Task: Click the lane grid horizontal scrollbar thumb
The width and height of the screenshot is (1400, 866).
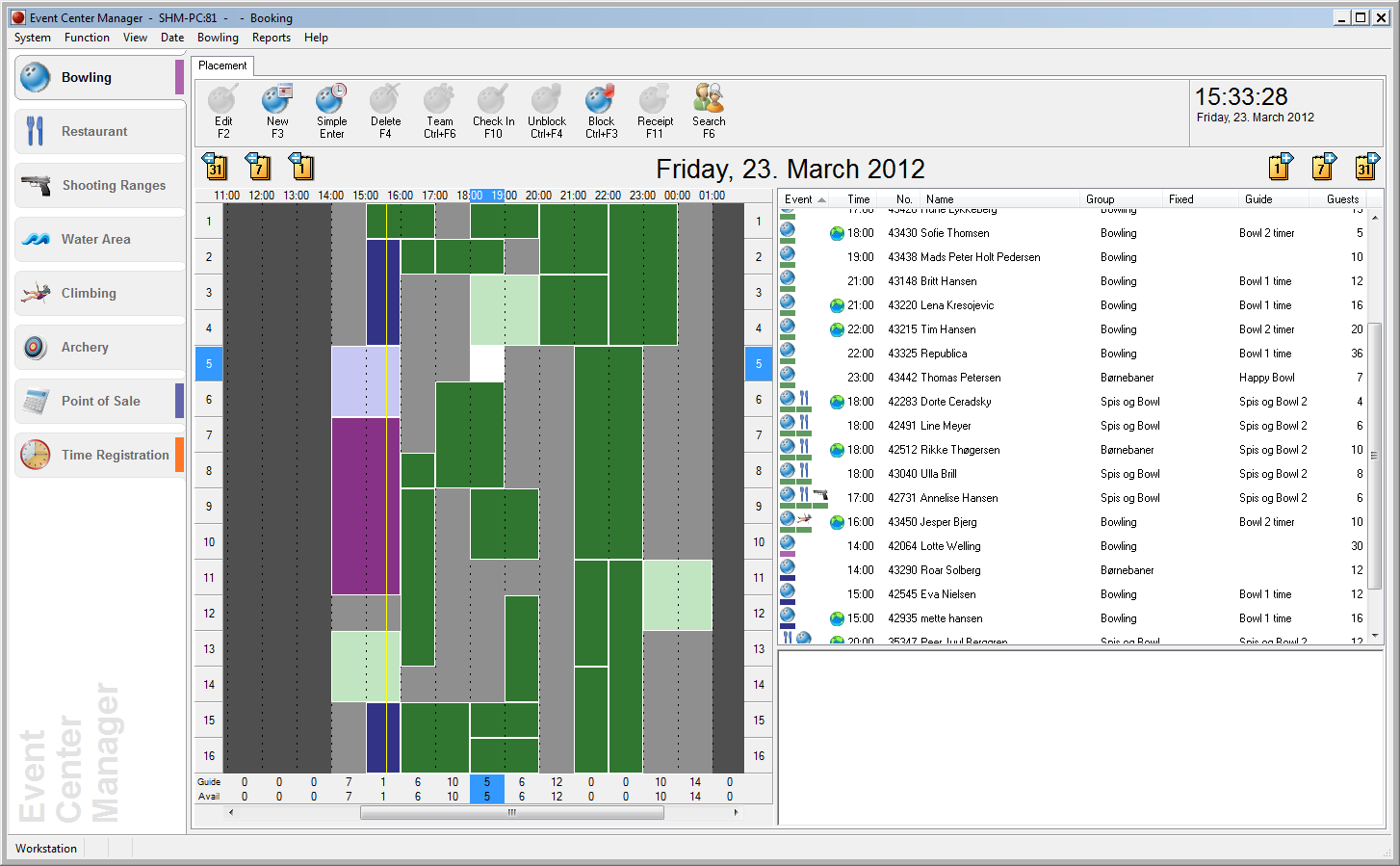Action: click(x=511, y=812)
